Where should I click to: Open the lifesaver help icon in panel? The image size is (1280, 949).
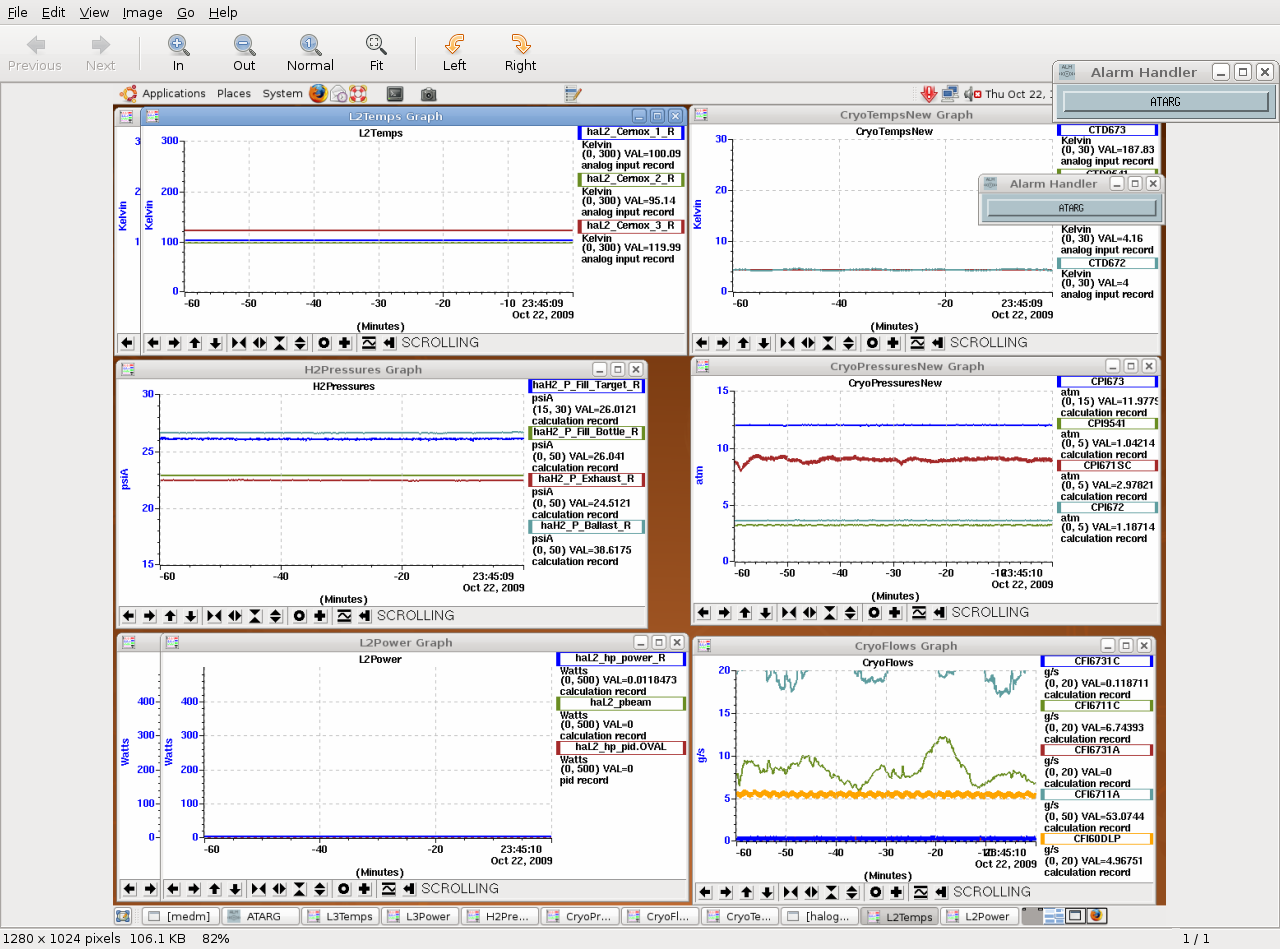point(359,94)
